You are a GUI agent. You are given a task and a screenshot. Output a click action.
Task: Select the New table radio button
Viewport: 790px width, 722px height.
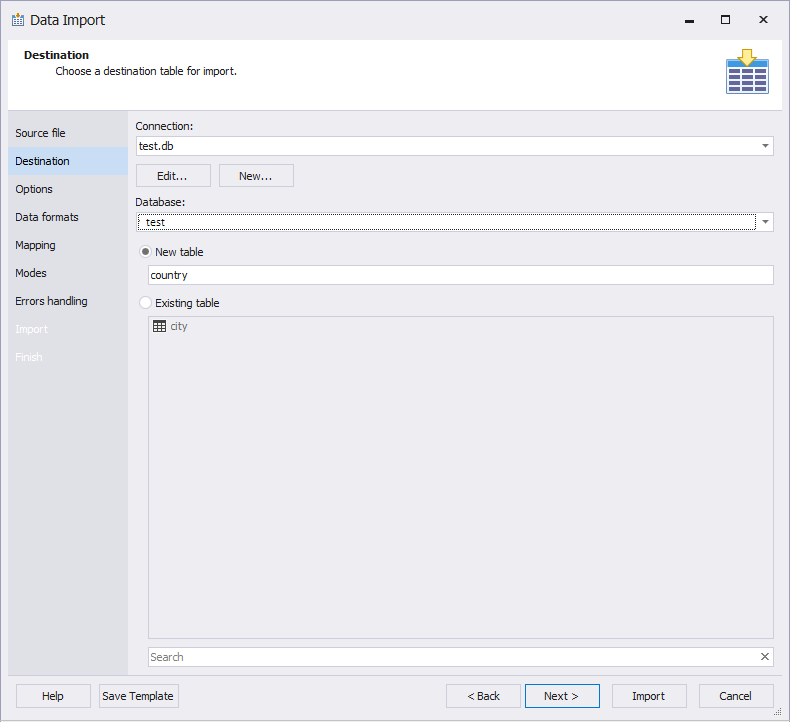coord(145,251)
